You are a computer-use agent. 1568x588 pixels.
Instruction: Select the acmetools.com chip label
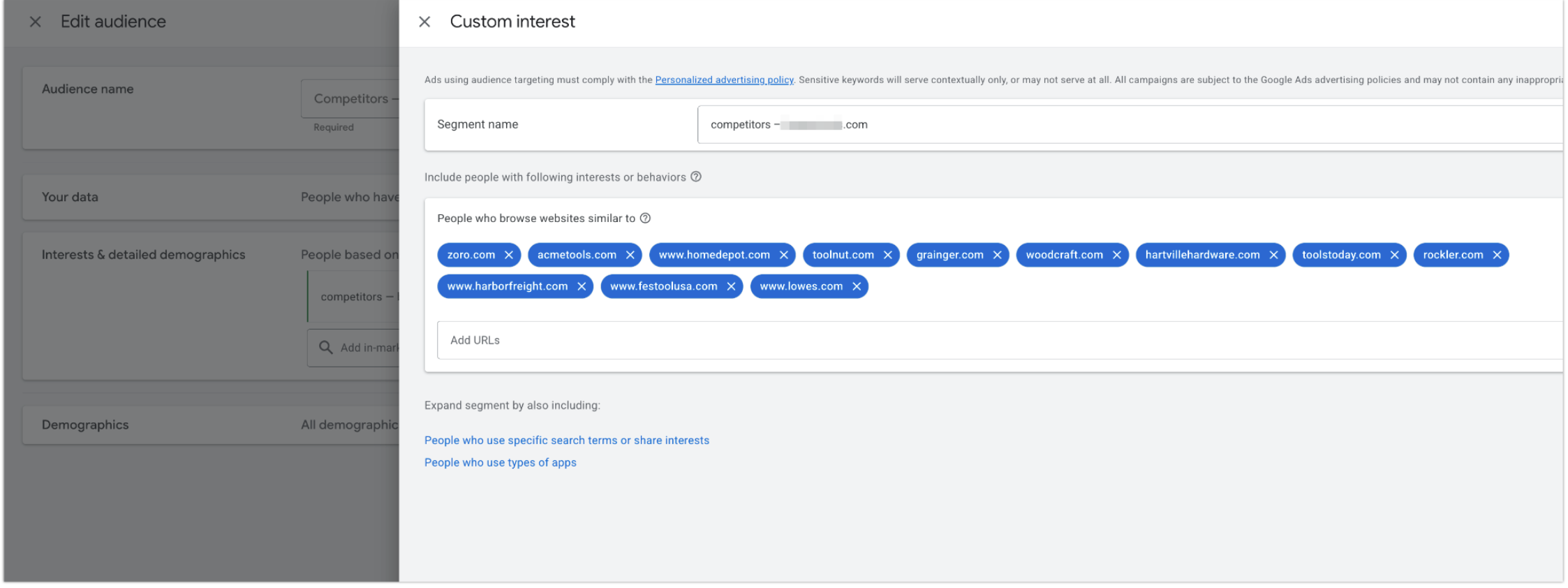click(x=577, y=255)
